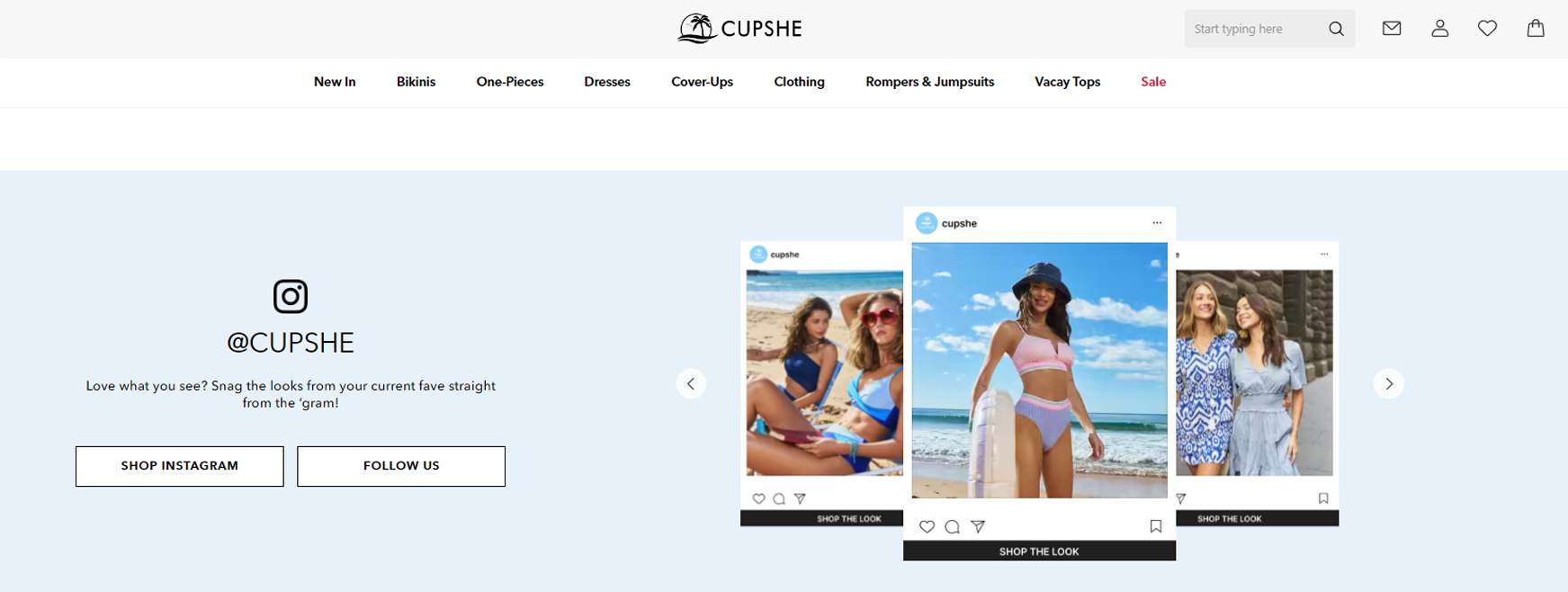
Task: Show next Instagram post with right arrow
Action: pyautogui.click(x=1388, y=383)
